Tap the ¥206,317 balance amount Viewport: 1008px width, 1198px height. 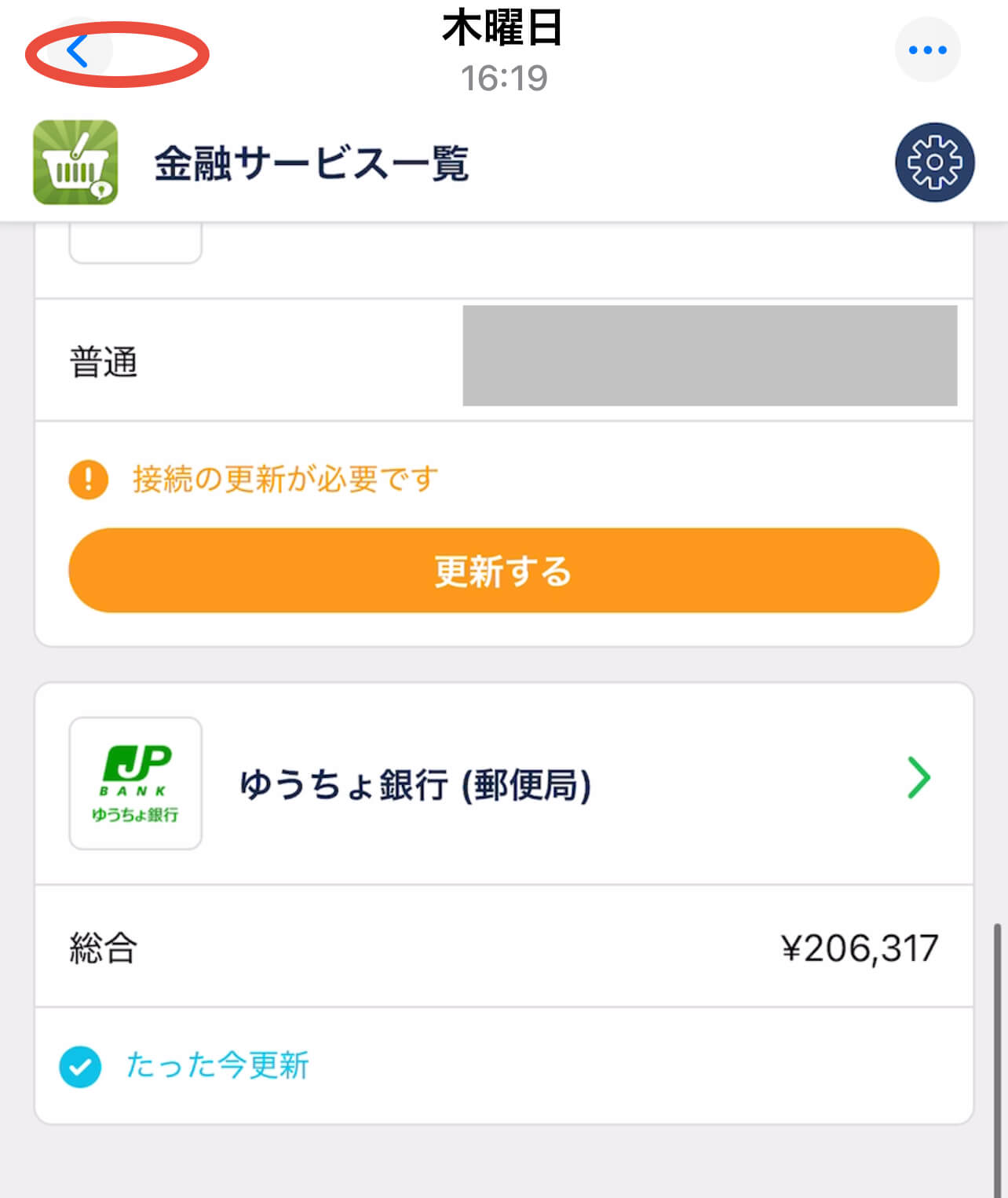click(x=860, y=948)
